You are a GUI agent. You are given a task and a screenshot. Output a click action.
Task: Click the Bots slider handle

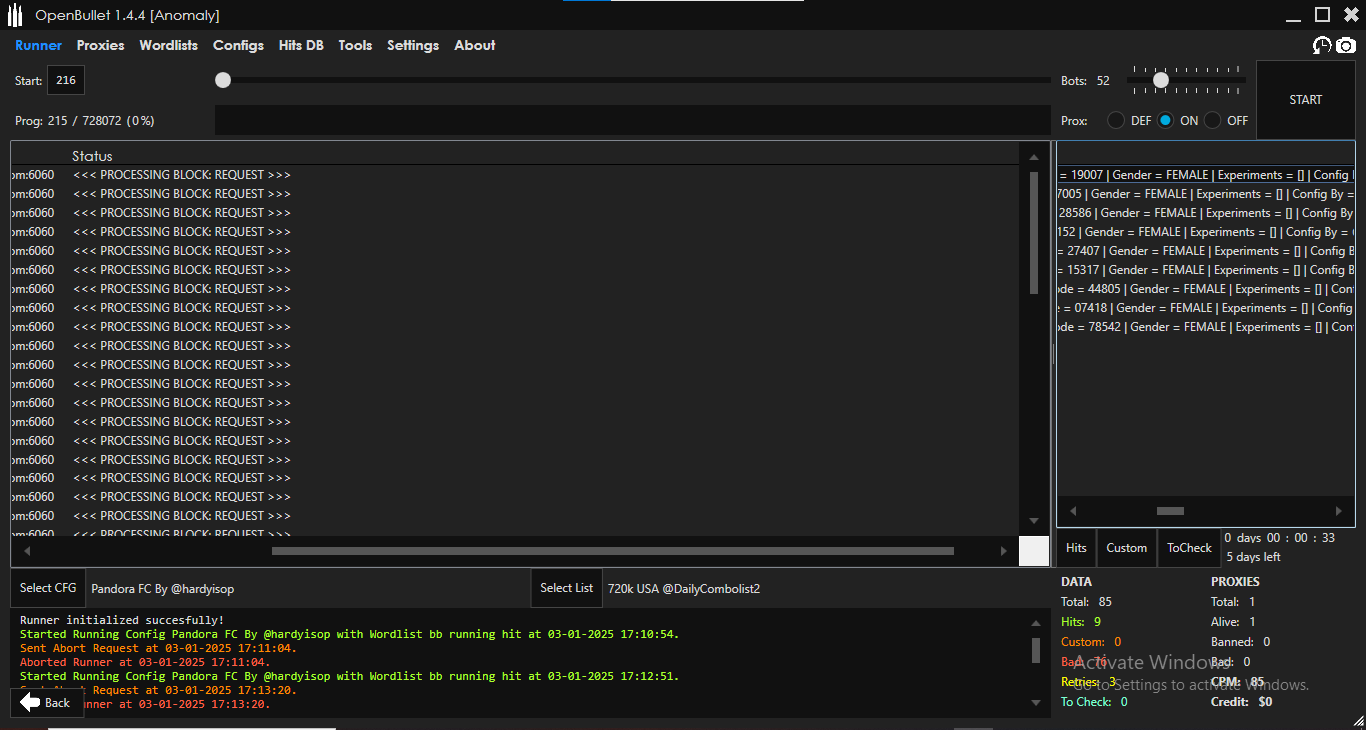pos(1161,80)
